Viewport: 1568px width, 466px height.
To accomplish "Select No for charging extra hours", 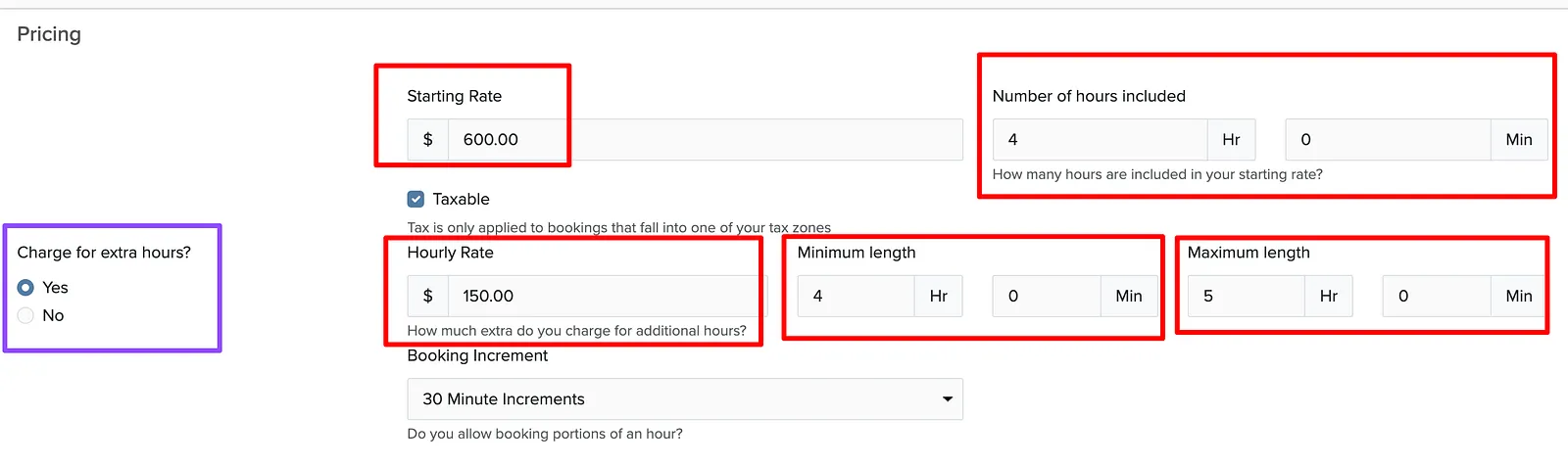I will (25, 315).
